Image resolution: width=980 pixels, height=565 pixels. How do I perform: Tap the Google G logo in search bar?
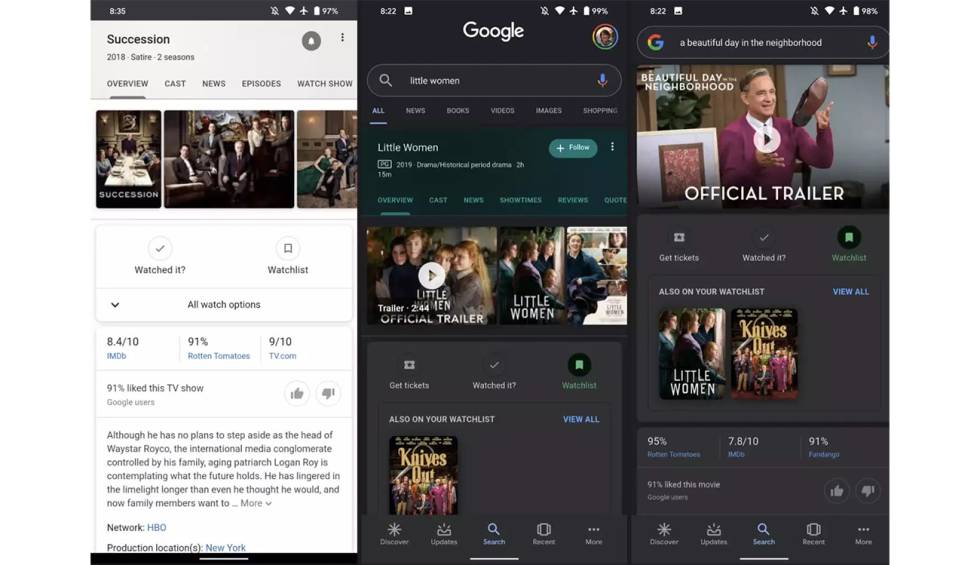(x=656, y=42)
